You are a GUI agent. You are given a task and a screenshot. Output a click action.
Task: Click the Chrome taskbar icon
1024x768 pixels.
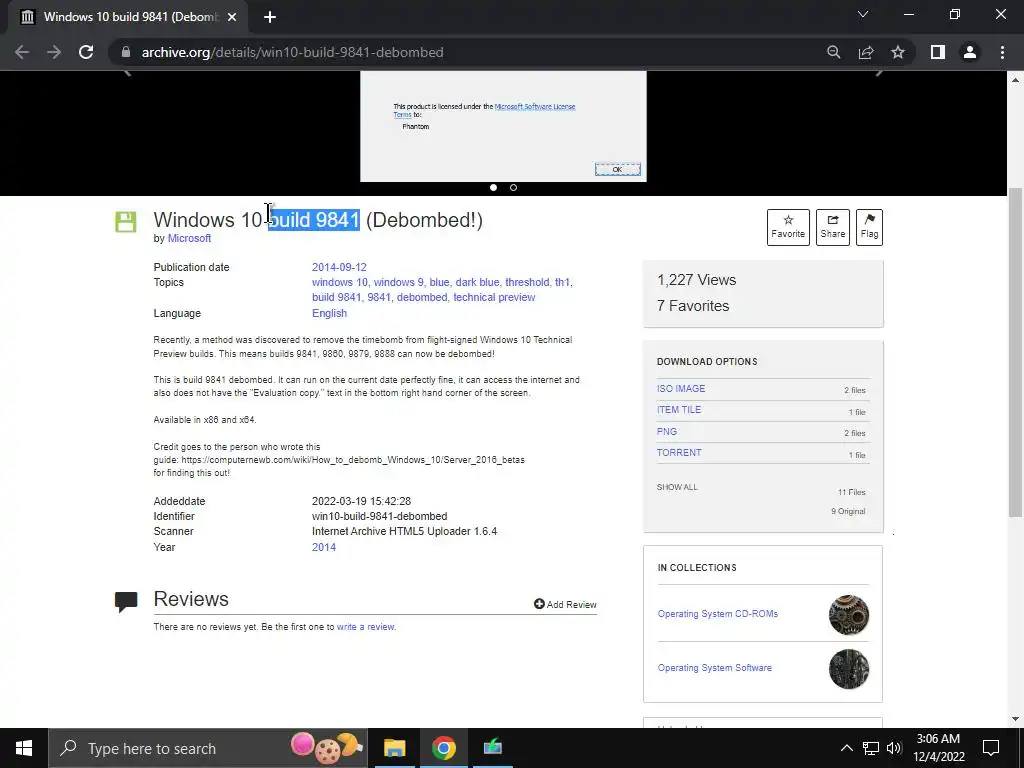tap(443, 748)
